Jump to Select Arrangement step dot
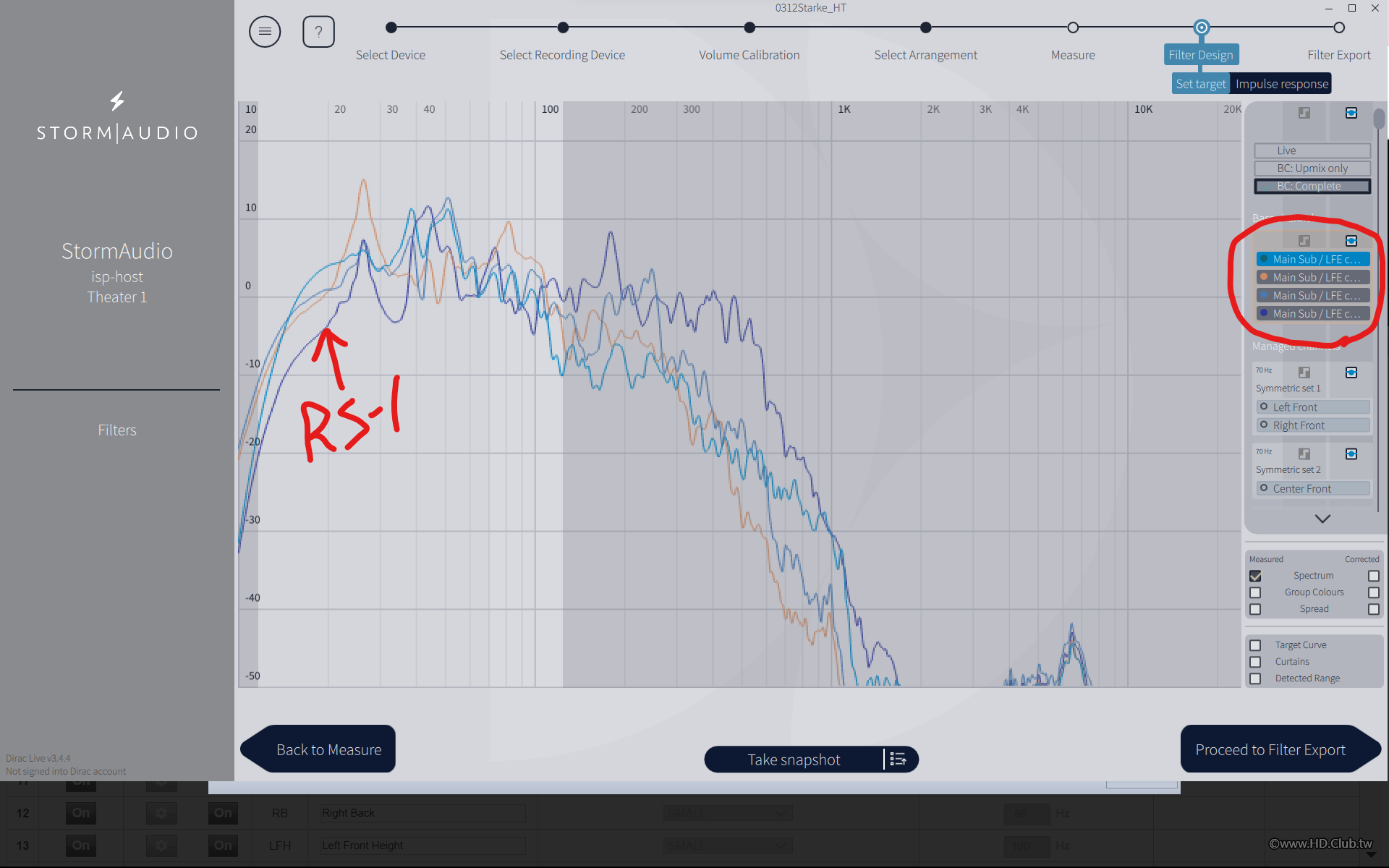Viewport: 1389px width, 868px height. (926, 27)
